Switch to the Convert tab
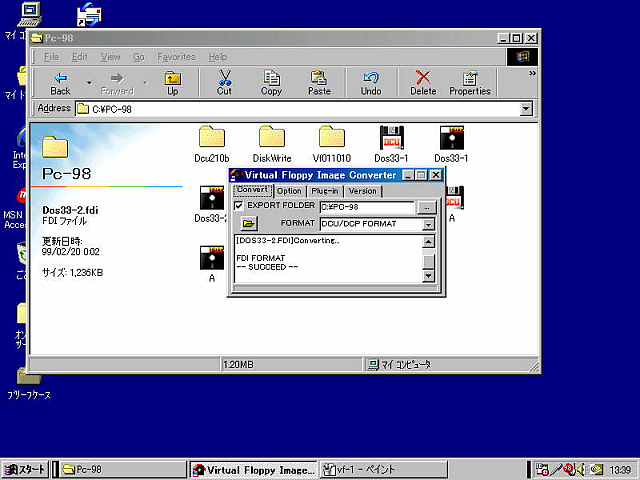 coord(252,190)
